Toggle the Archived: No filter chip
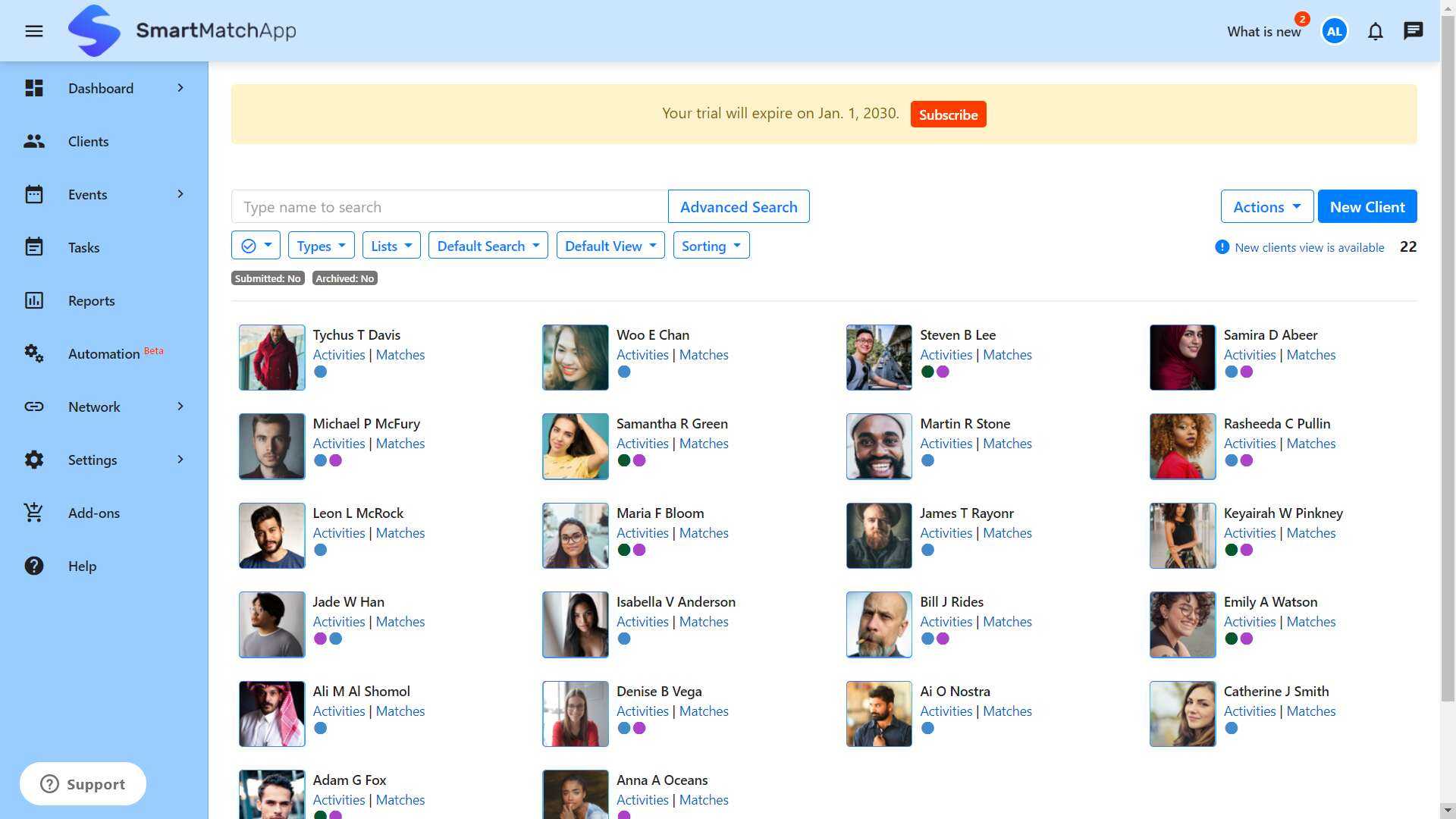1456x819 pixels. pyautogui.click(x=345, y=278)
